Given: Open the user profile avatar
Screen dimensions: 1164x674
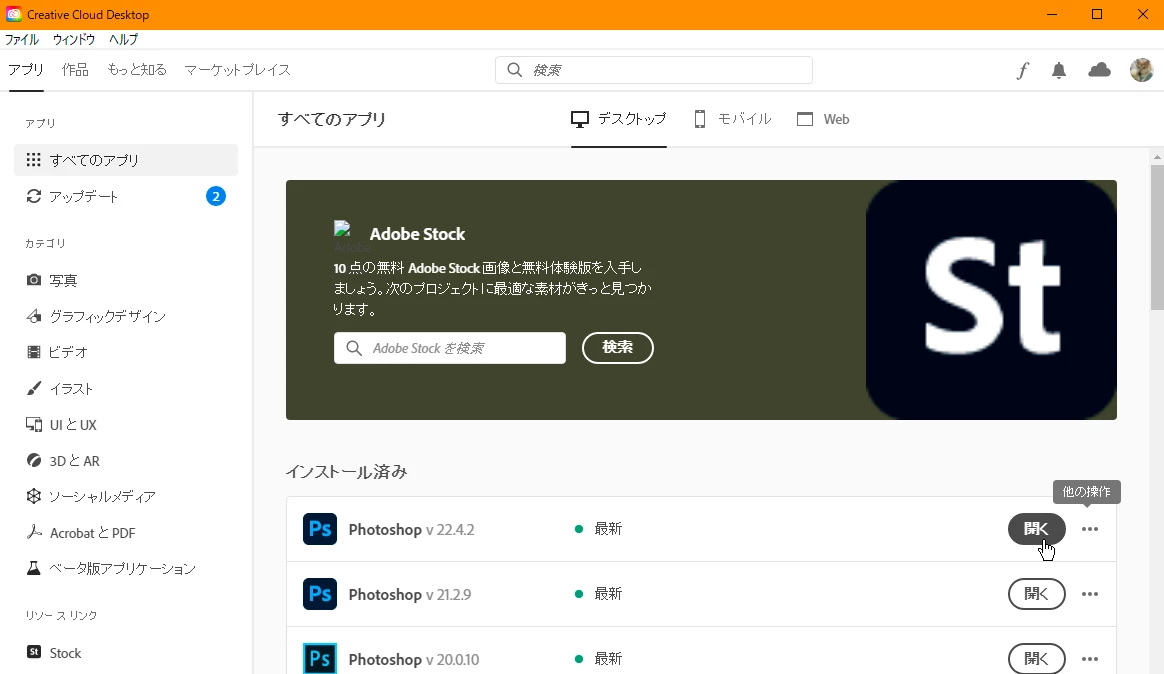Looking at the screenshot, I should pyautogui.click(x=1141, y=70).
